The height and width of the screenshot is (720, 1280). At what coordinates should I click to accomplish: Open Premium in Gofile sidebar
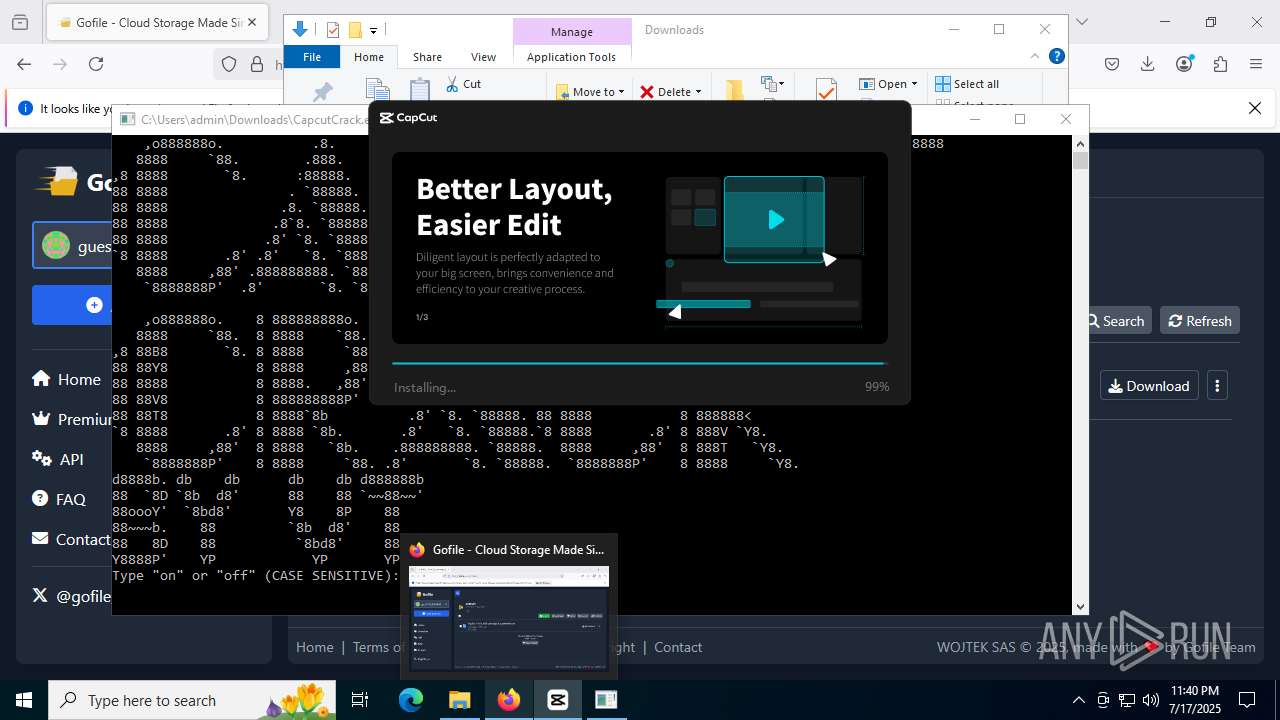(70, 419)
